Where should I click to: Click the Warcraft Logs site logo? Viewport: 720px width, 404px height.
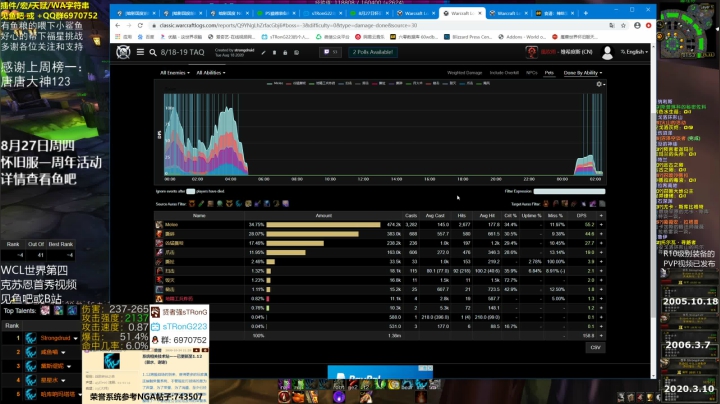tap(123, 52)
